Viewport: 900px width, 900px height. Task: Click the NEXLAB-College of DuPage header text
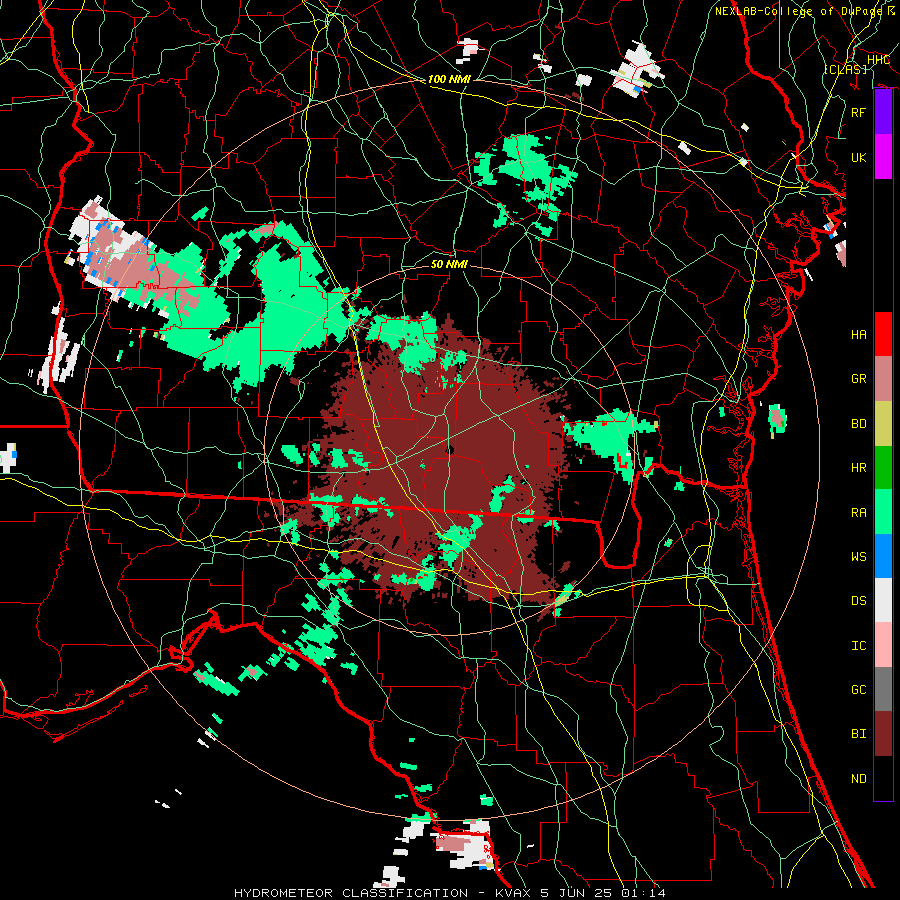click(x=798, y=11)
